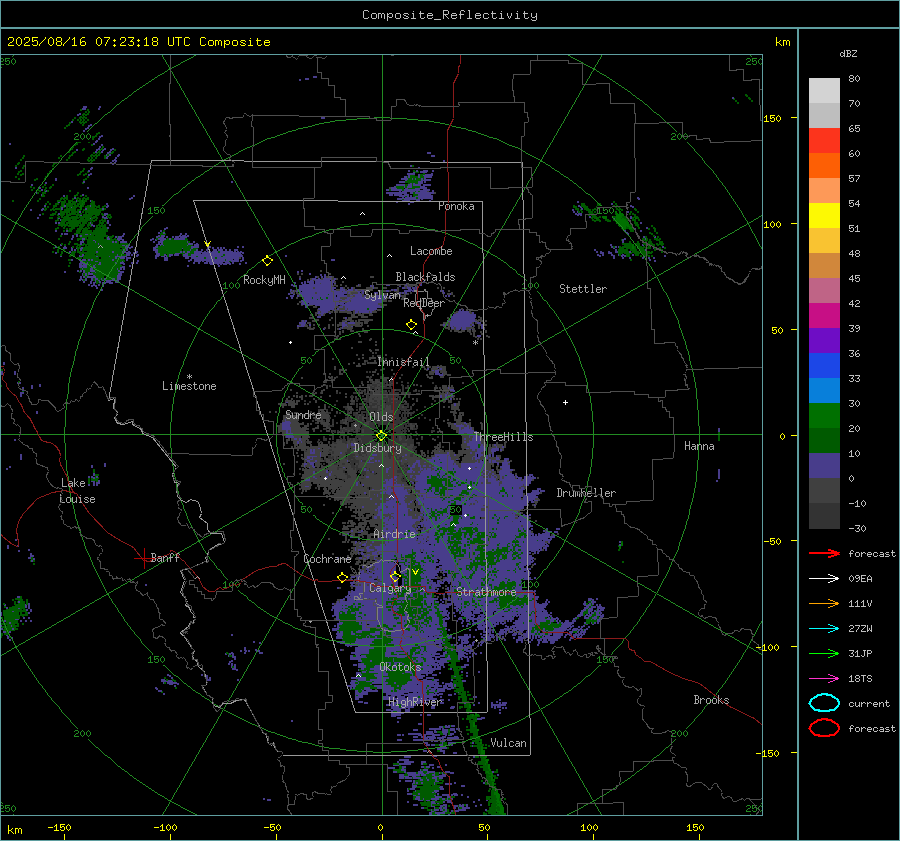Click the Olds town label
900x841 pixels.
[x=381, y=417]
